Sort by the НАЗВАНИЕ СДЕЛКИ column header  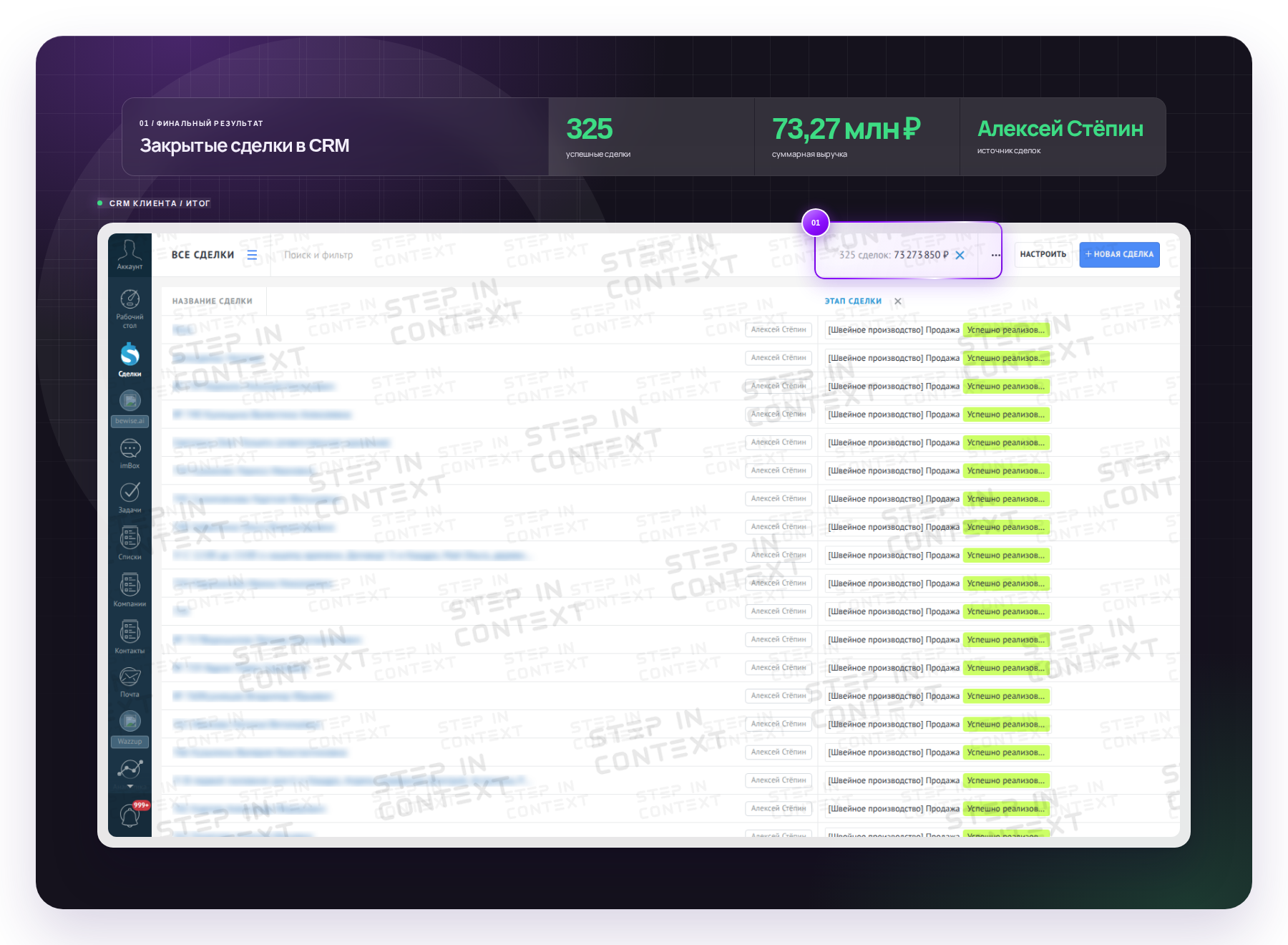(213, 301)
